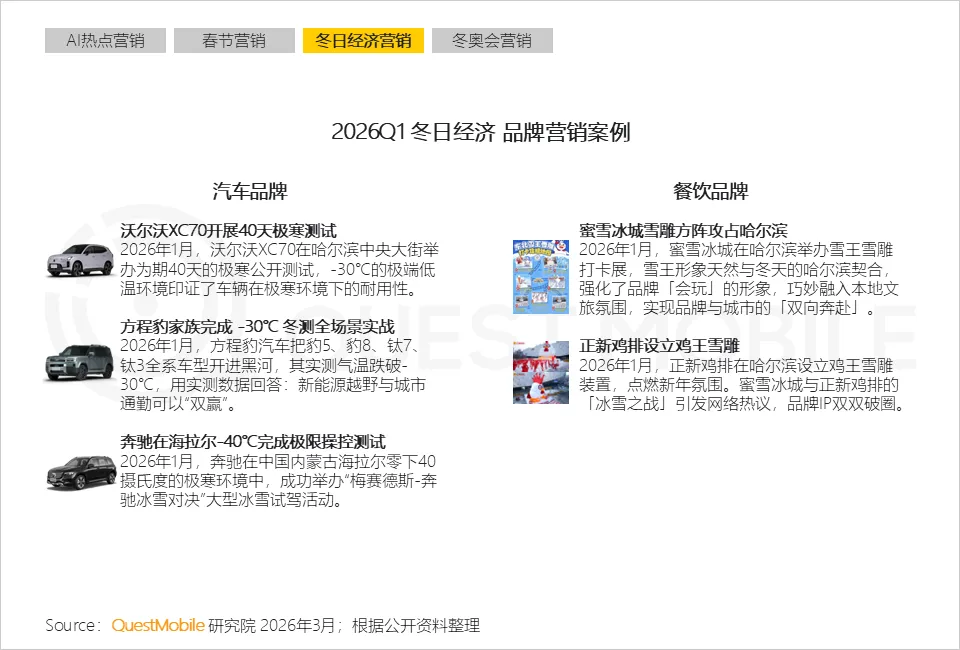Select the 方程豹家族完成-30℃冬测 headline
This screenshot has height=650, width=960.
pos(257,327)
